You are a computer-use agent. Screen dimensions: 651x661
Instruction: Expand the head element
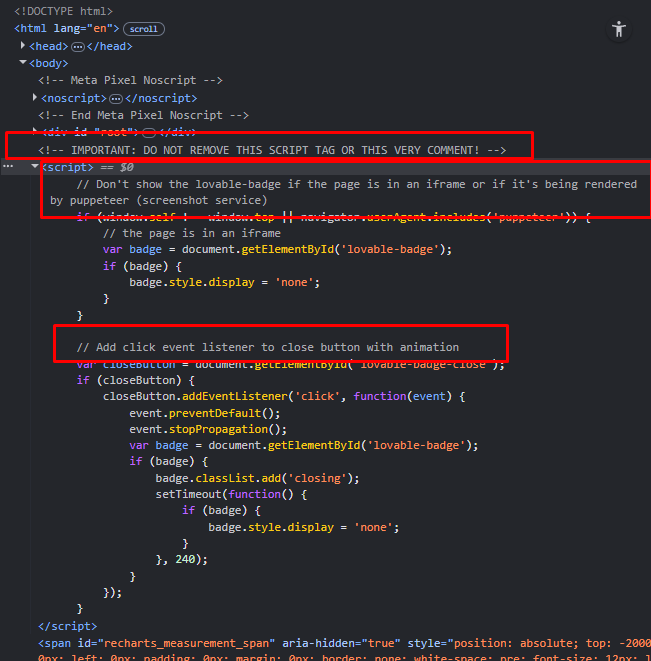pos(23,46)
